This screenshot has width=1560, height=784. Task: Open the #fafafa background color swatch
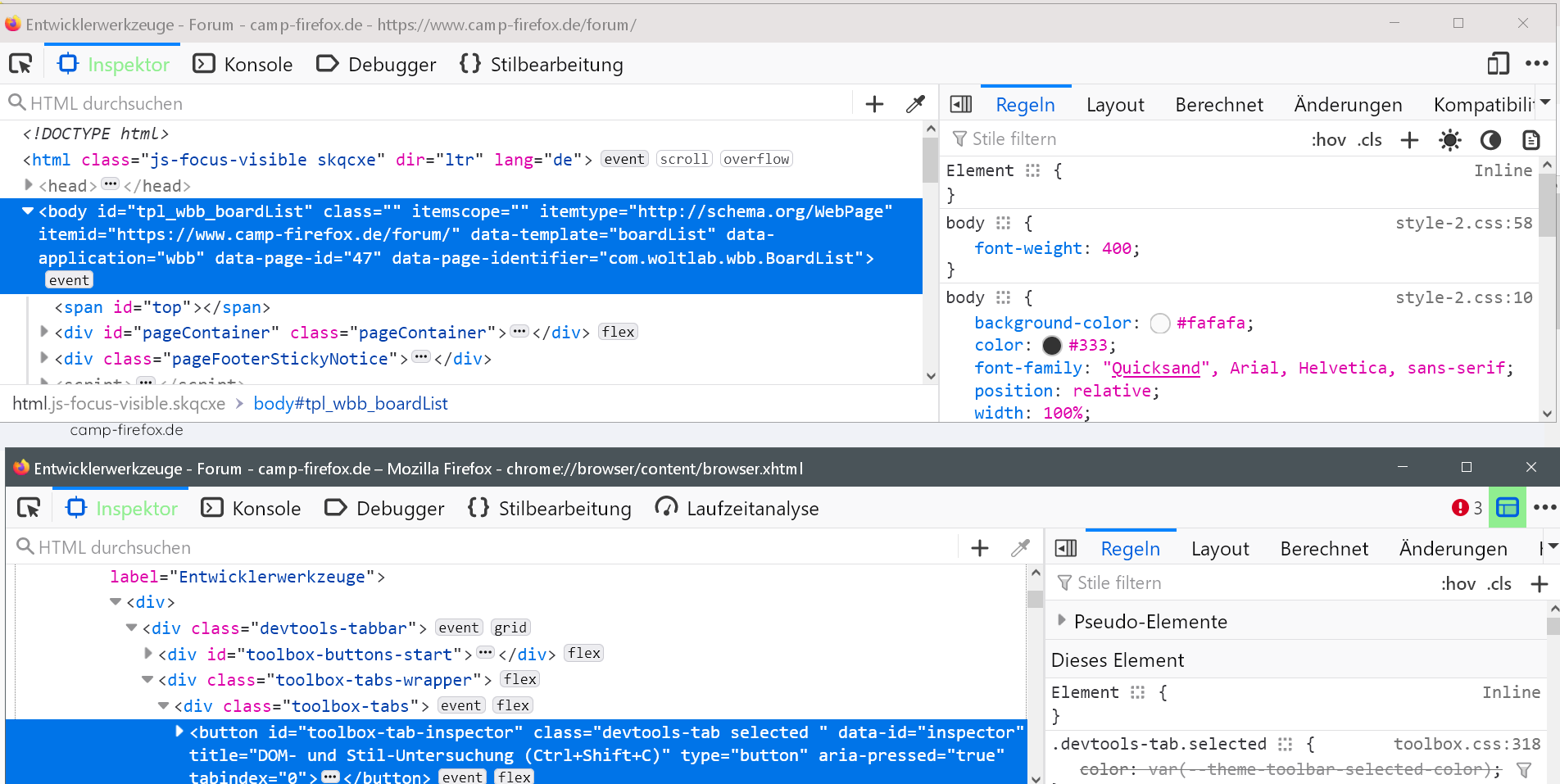(x=1159, y=324)
